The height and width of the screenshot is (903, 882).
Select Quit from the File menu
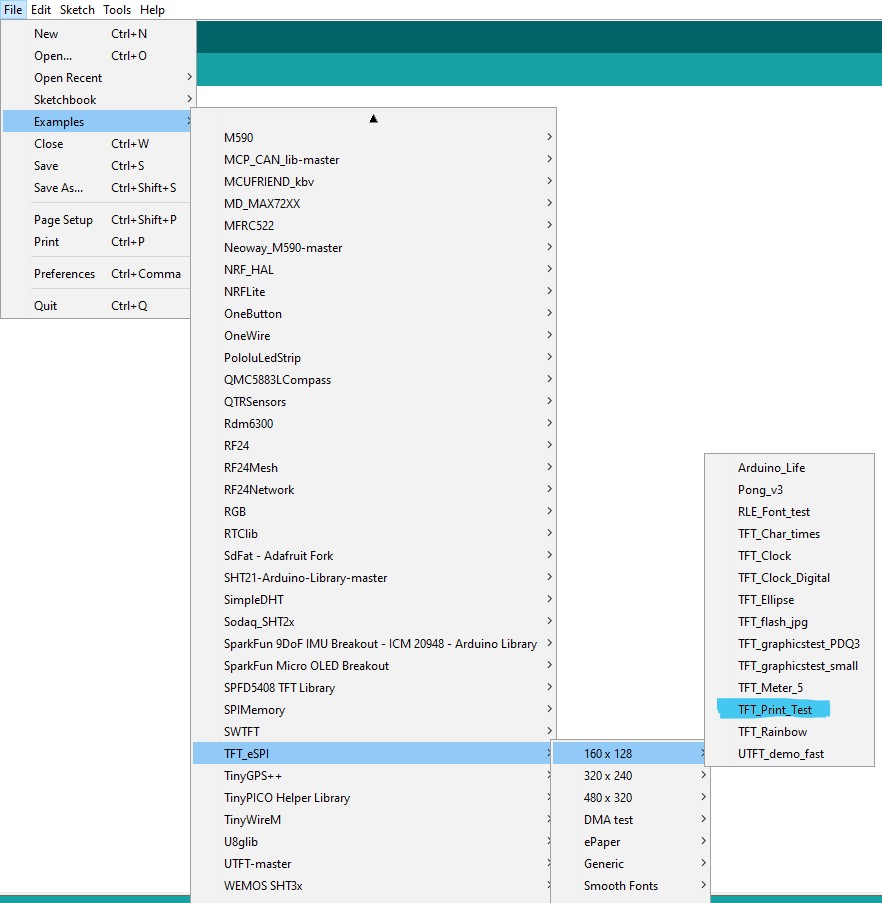pos(46,306)
